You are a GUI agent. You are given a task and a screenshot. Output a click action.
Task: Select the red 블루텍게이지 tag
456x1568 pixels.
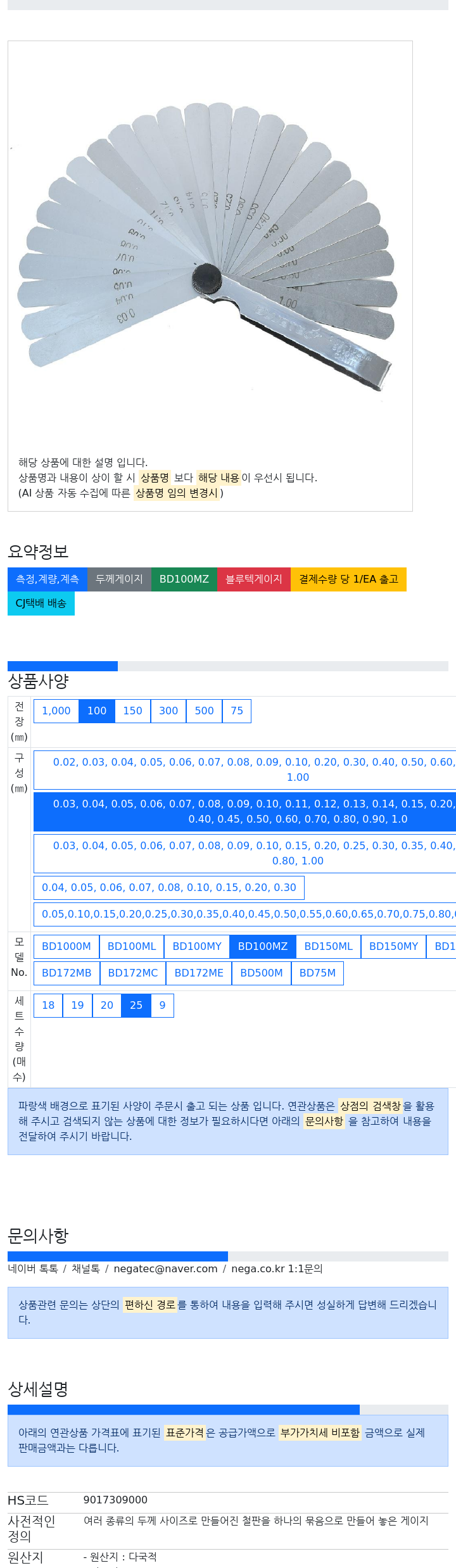point(254,579)
